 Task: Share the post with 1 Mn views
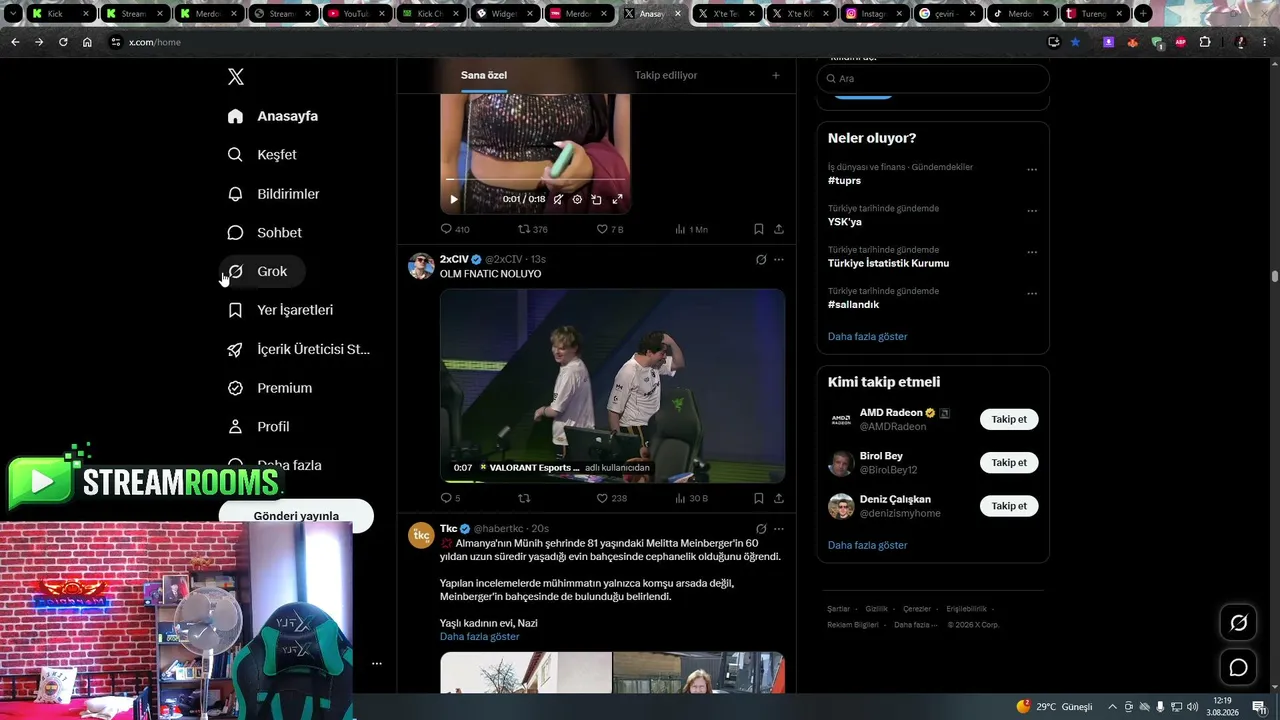tap(779, 229)
